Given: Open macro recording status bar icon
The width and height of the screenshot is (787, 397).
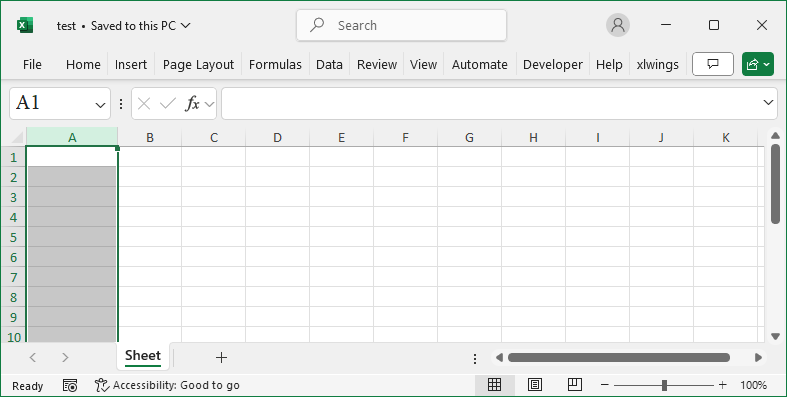Looking at the screenshot, I should click(70, 385).
